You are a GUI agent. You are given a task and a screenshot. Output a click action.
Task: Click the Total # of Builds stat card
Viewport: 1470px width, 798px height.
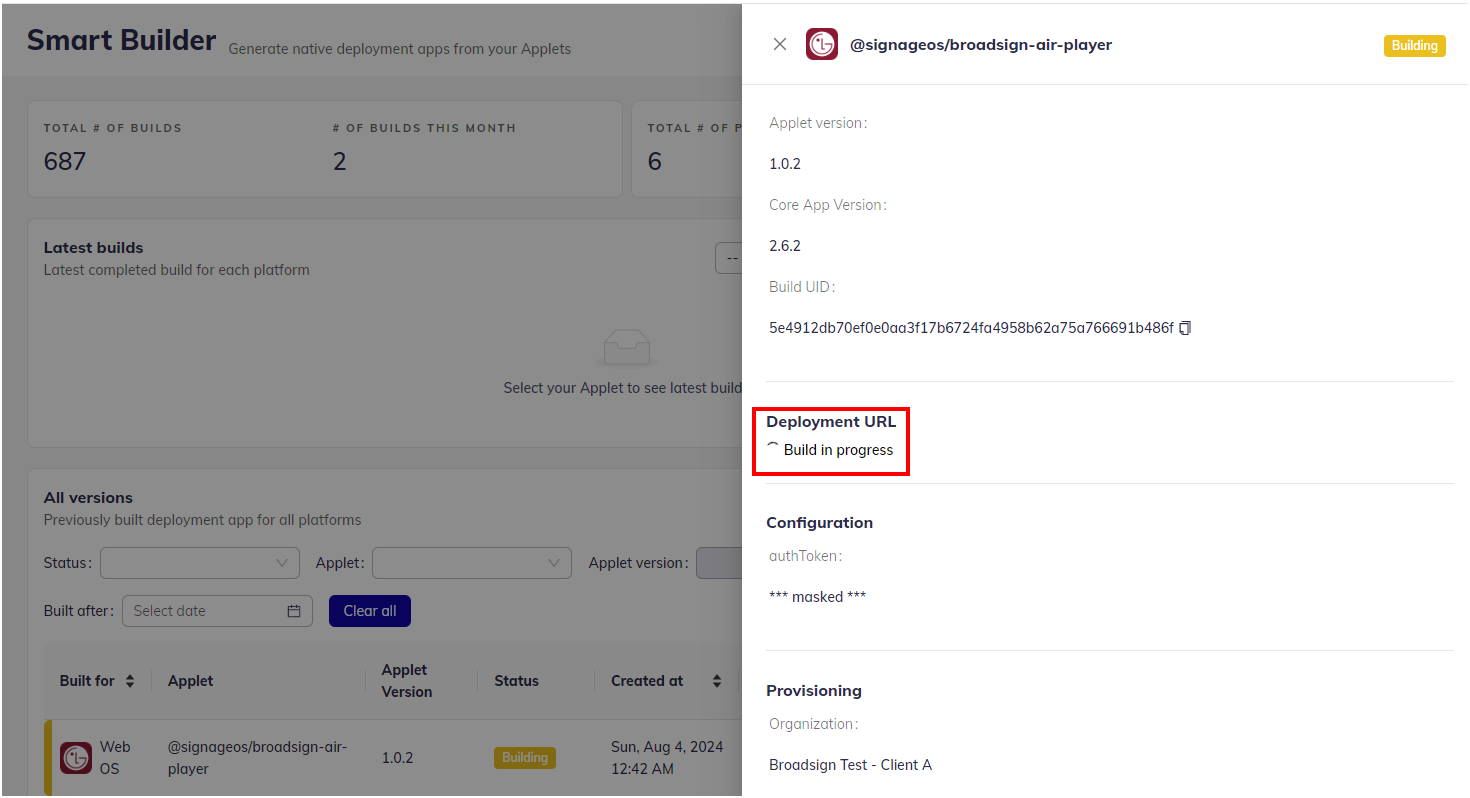tap(170, 148)
